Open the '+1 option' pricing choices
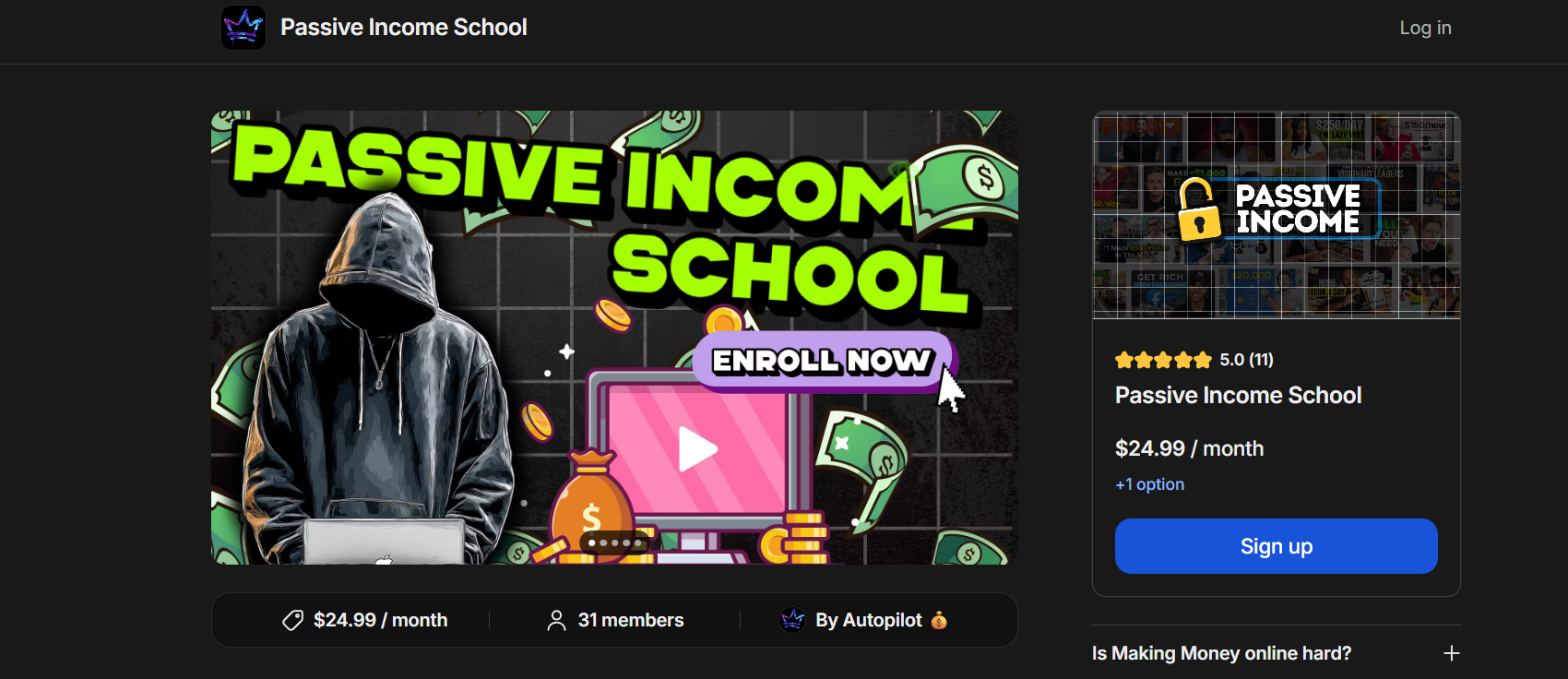 1149,484
